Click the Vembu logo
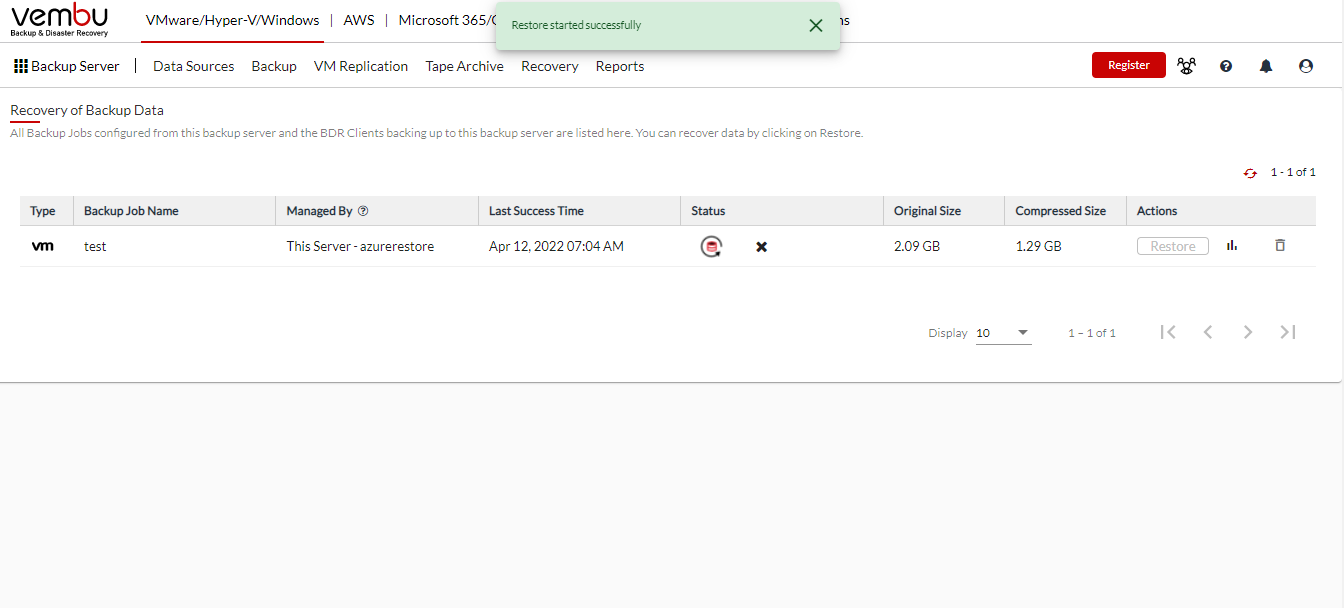 (x=60, y=20)
